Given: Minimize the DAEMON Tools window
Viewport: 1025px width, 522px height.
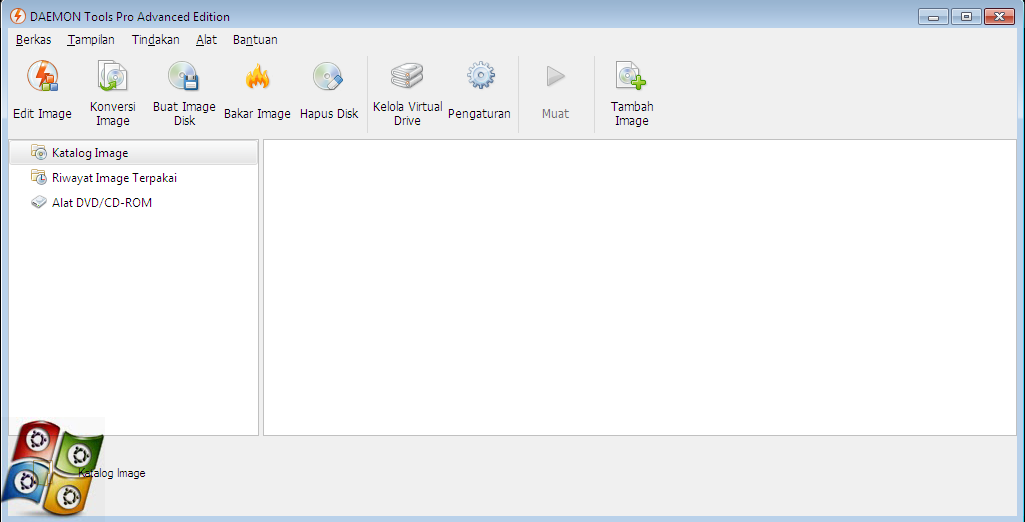Looking at the screenshot, I should 933,17.
